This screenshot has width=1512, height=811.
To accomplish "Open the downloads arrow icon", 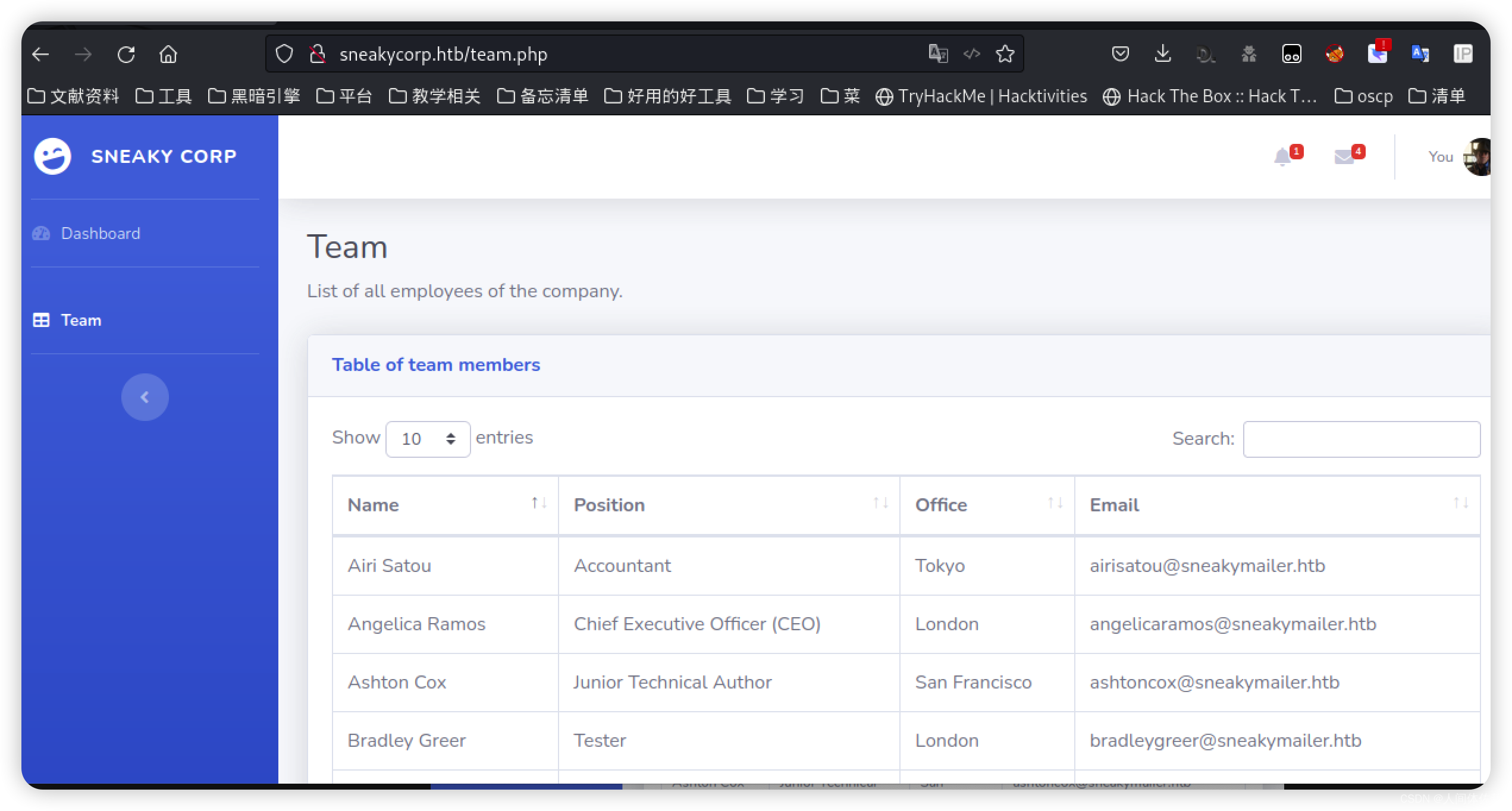I will [1162, 54].
